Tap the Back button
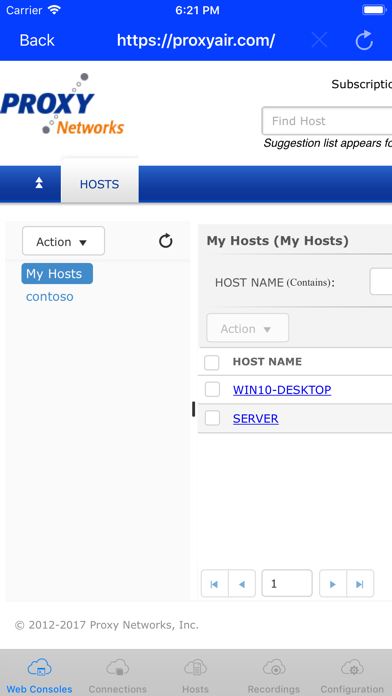This screenshot has height=696, width=392. tap(37, 40)
